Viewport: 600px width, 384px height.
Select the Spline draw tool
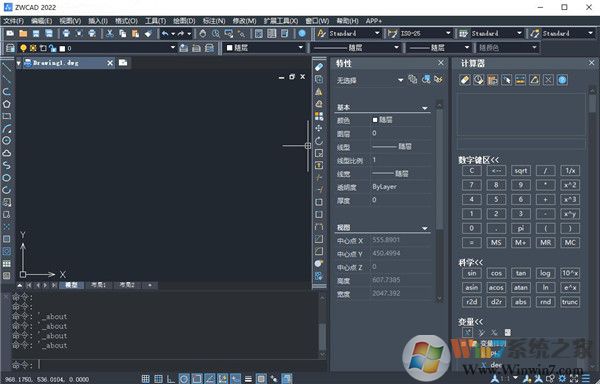[x=7, y=165]
